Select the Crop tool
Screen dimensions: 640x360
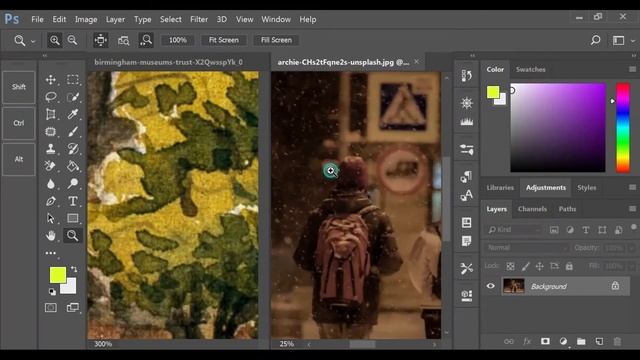(51, 114)
